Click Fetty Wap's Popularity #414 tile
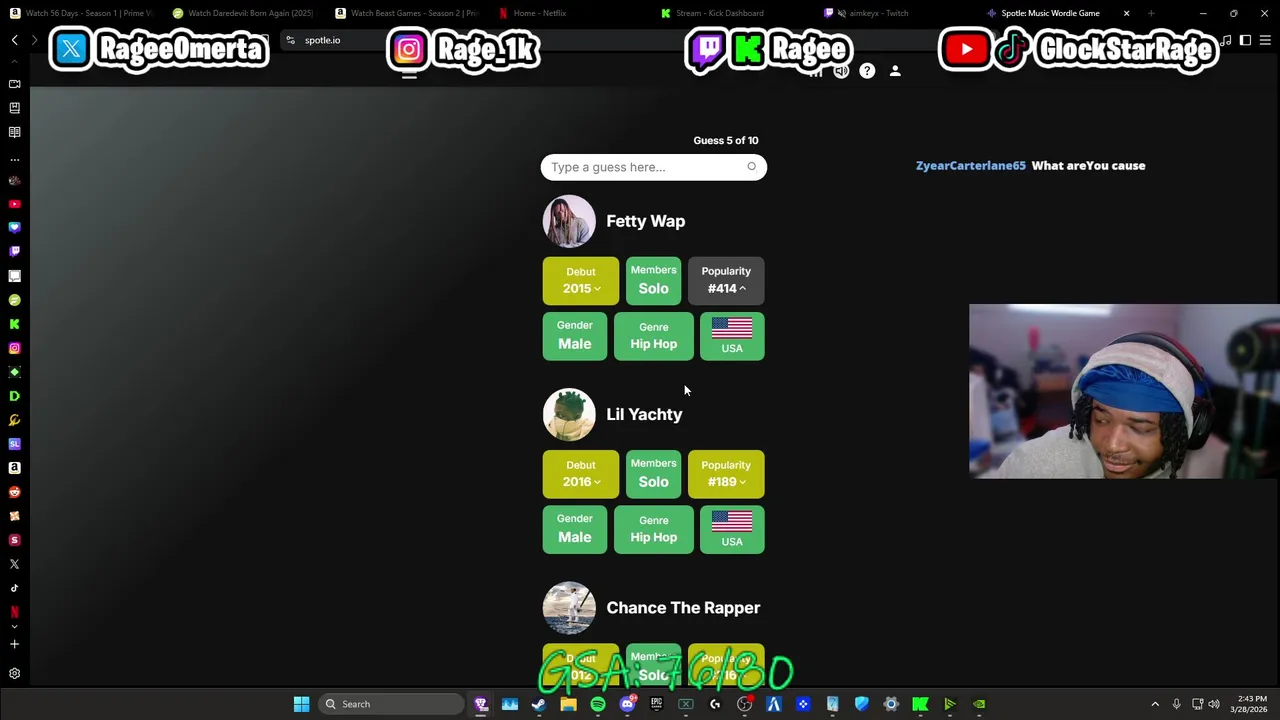 tap(726, 280)
